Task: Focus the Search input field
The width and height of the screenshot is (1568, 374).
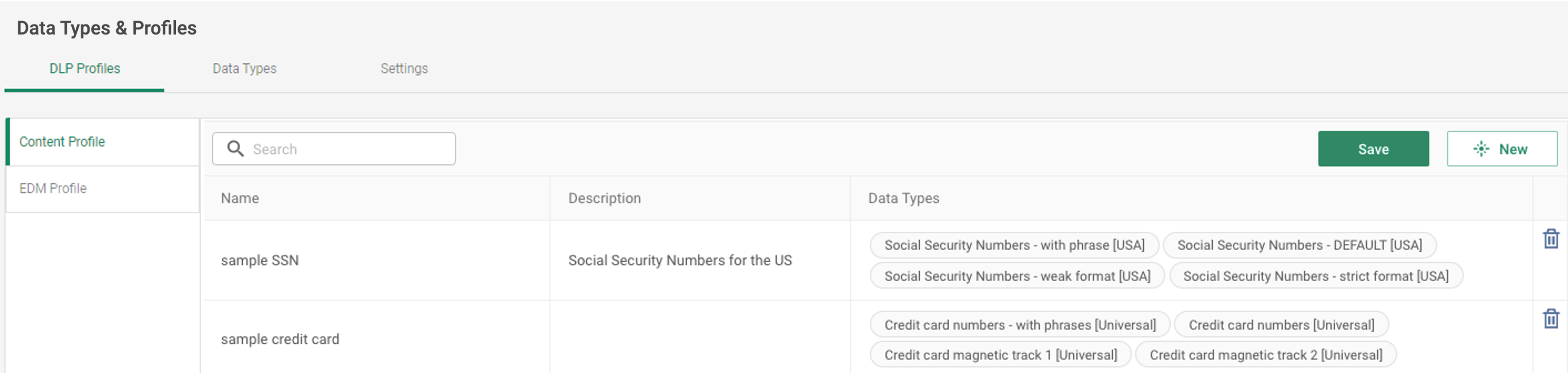Action: [334, 149]
